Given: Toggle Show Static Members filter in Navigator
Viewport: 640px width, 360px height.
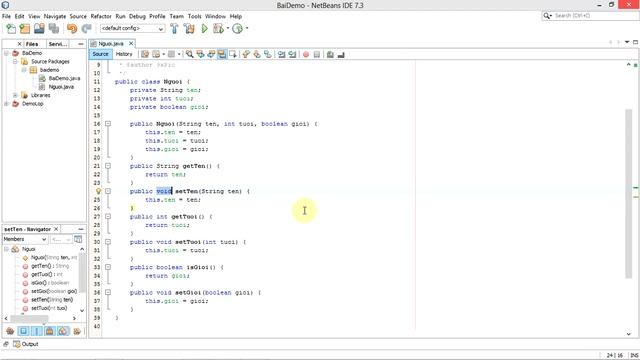Looking at the screenshot, I should 36,331.
